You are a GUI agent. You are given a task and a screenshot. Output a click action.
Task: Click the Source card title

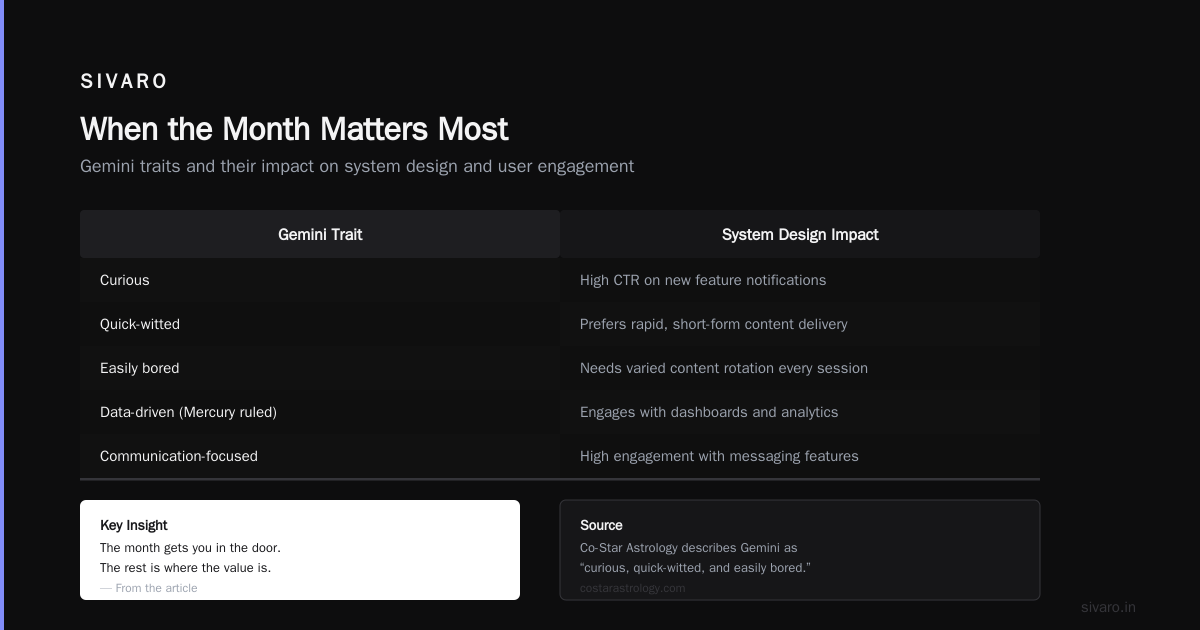pyautogui.click(x=601, y=525)
